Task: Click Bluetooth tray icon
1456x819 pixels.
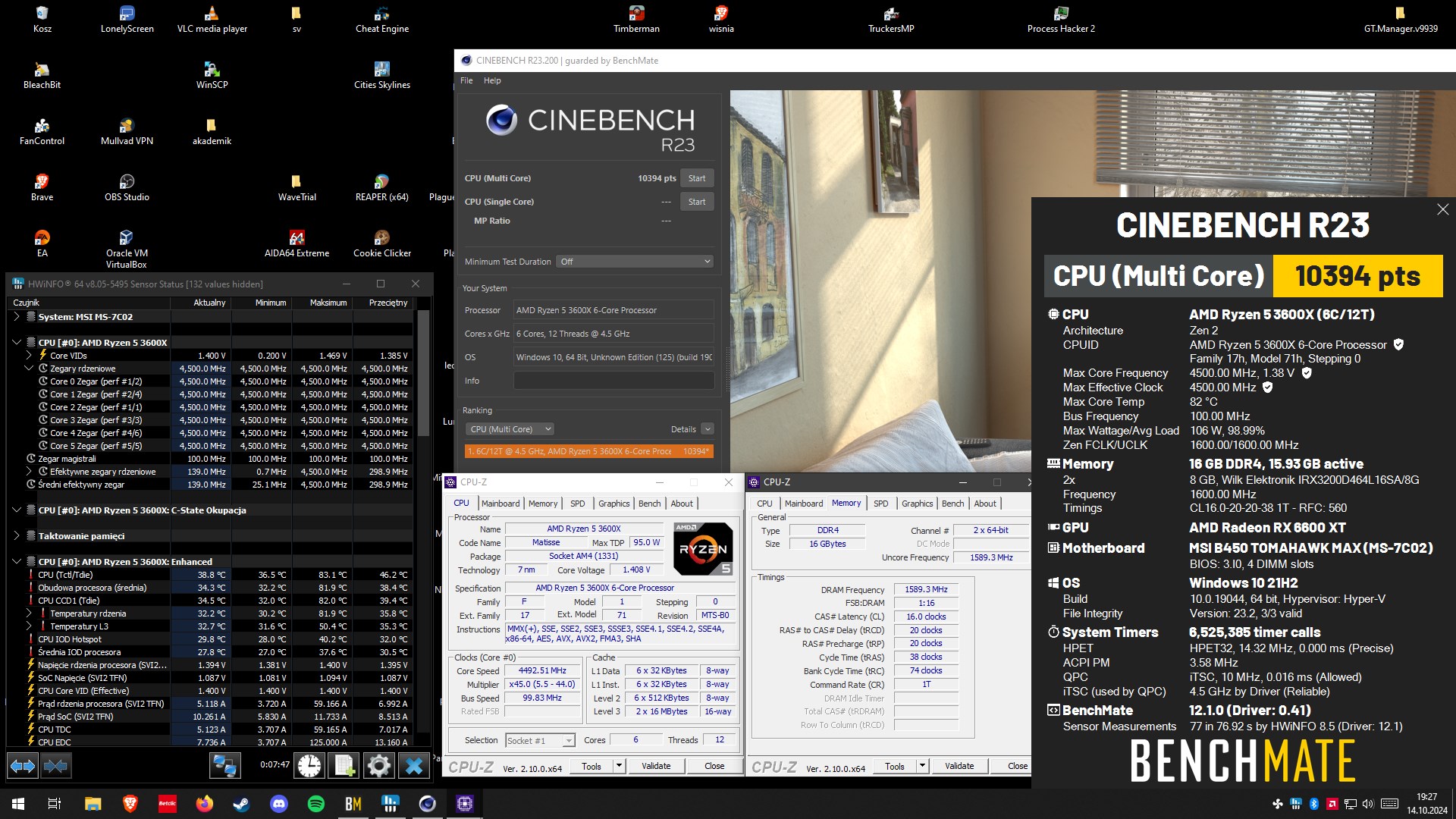Action: (1314, 804)
